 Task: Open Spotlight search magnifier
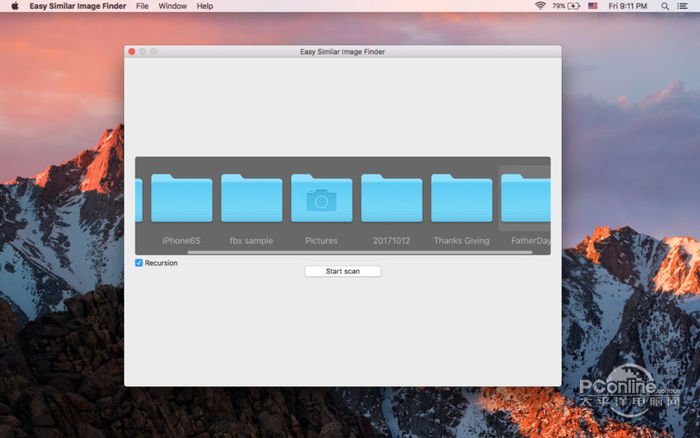665,6
